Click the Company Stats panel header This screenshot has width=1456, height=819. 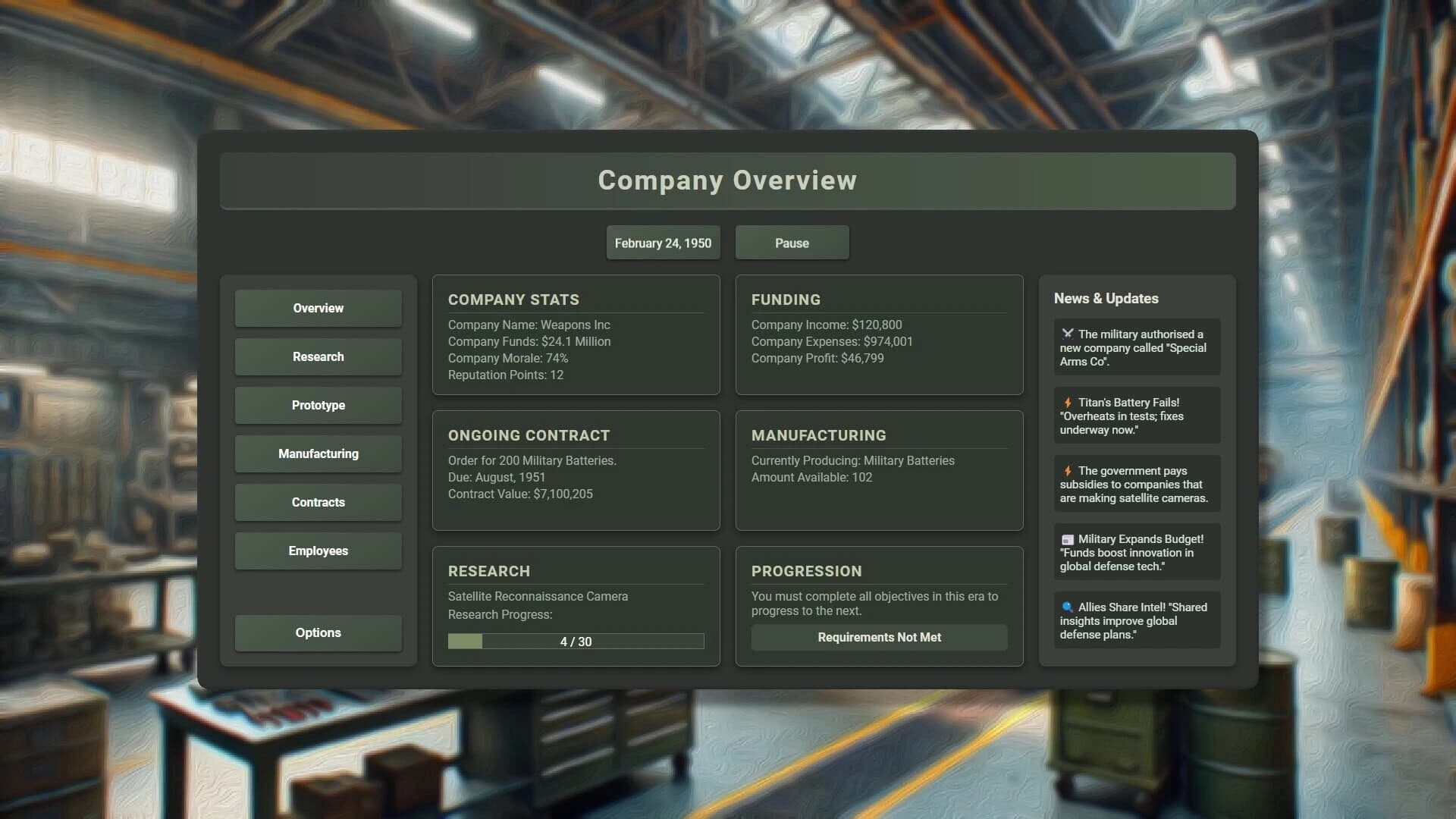[513, 299]
